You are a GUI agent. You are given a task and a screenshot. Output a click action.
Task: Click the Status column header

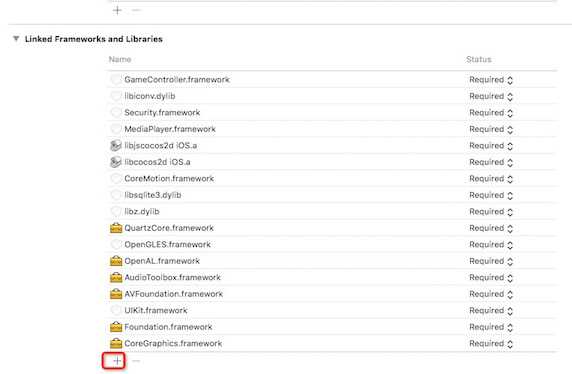point(479,59)
